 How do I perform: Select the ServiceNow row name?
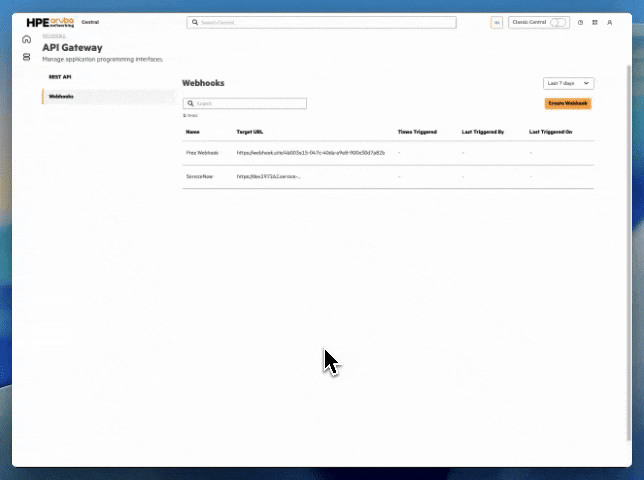(200, 177)
